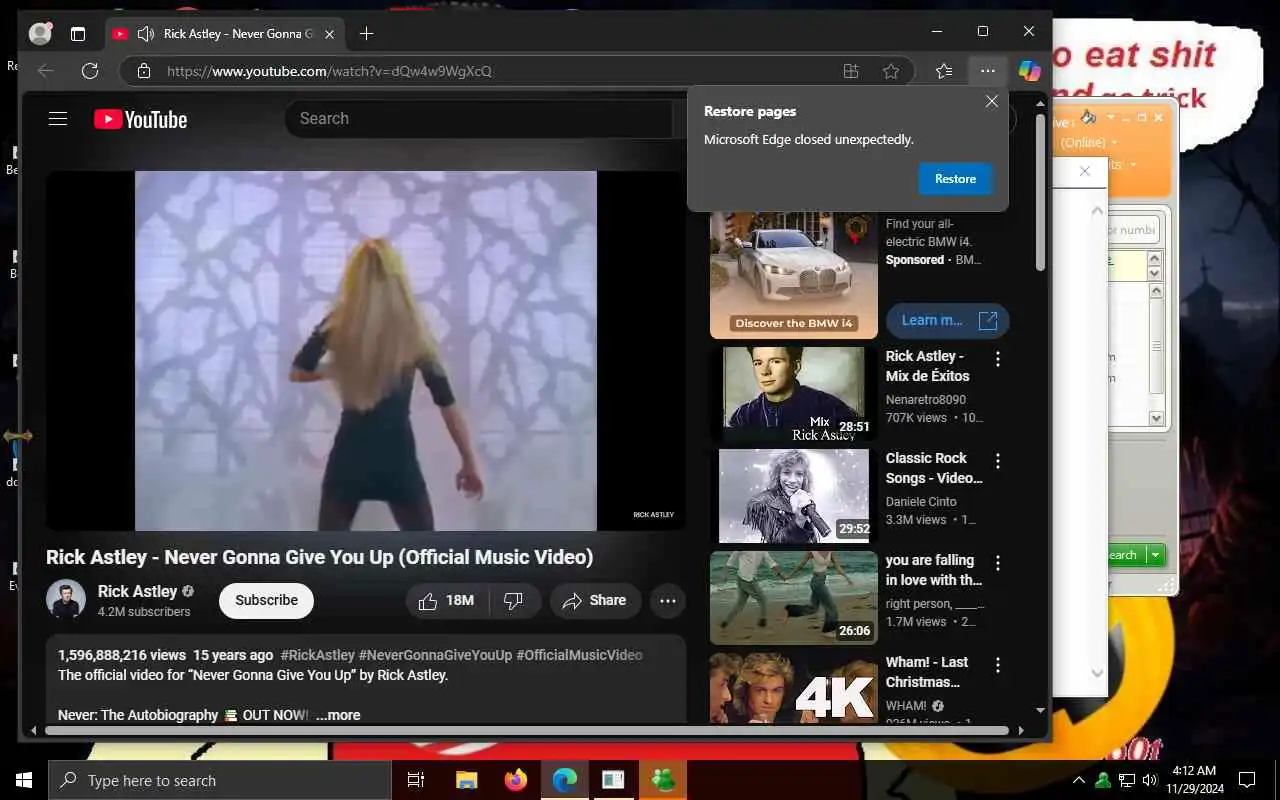The width and height of the screenshot is (1280, 800).
Task: Click the page horizontal scrollbar
Action: pos(527,731)
